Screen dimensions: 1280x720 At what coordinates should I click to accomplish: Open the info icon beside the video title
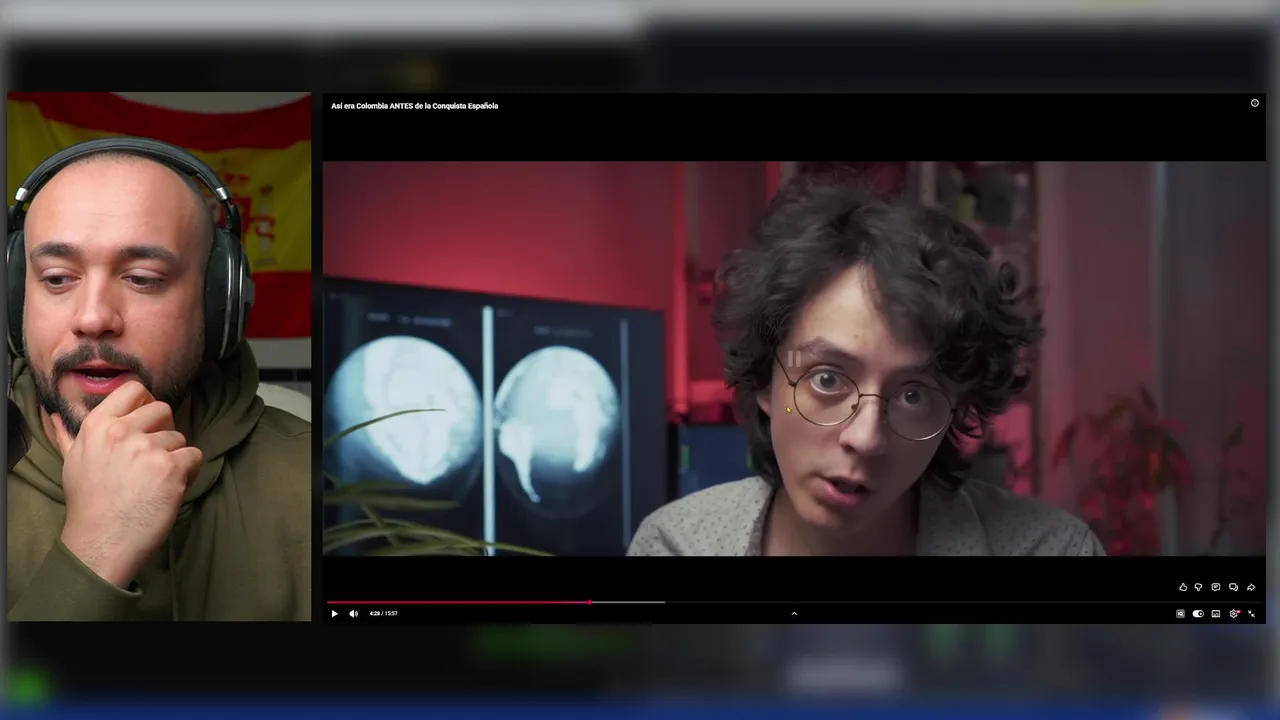(x=1255, y=103)
